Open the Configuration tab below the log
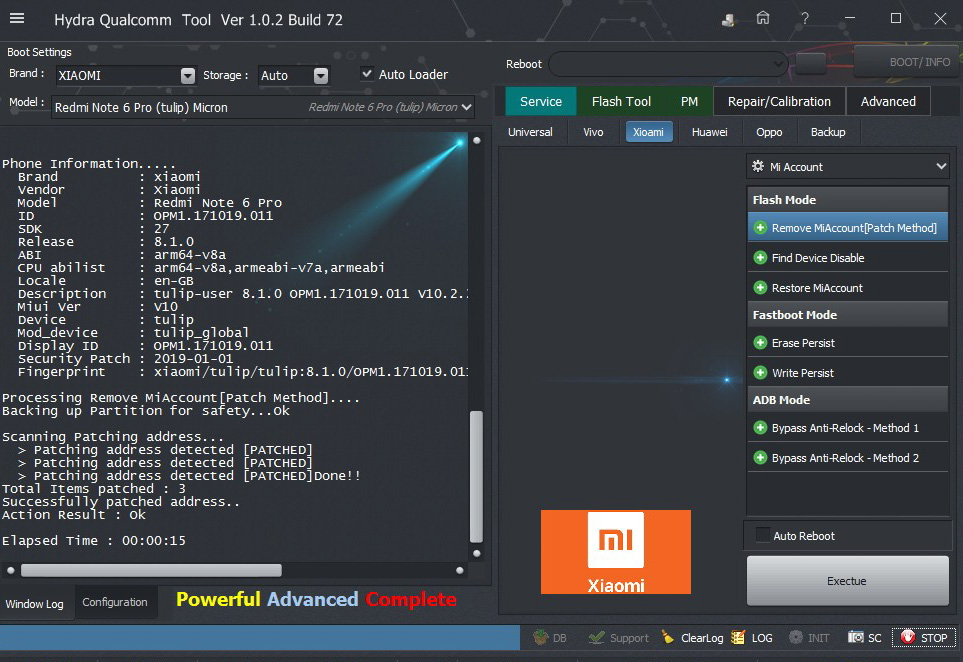 click(x=115, y=602)
